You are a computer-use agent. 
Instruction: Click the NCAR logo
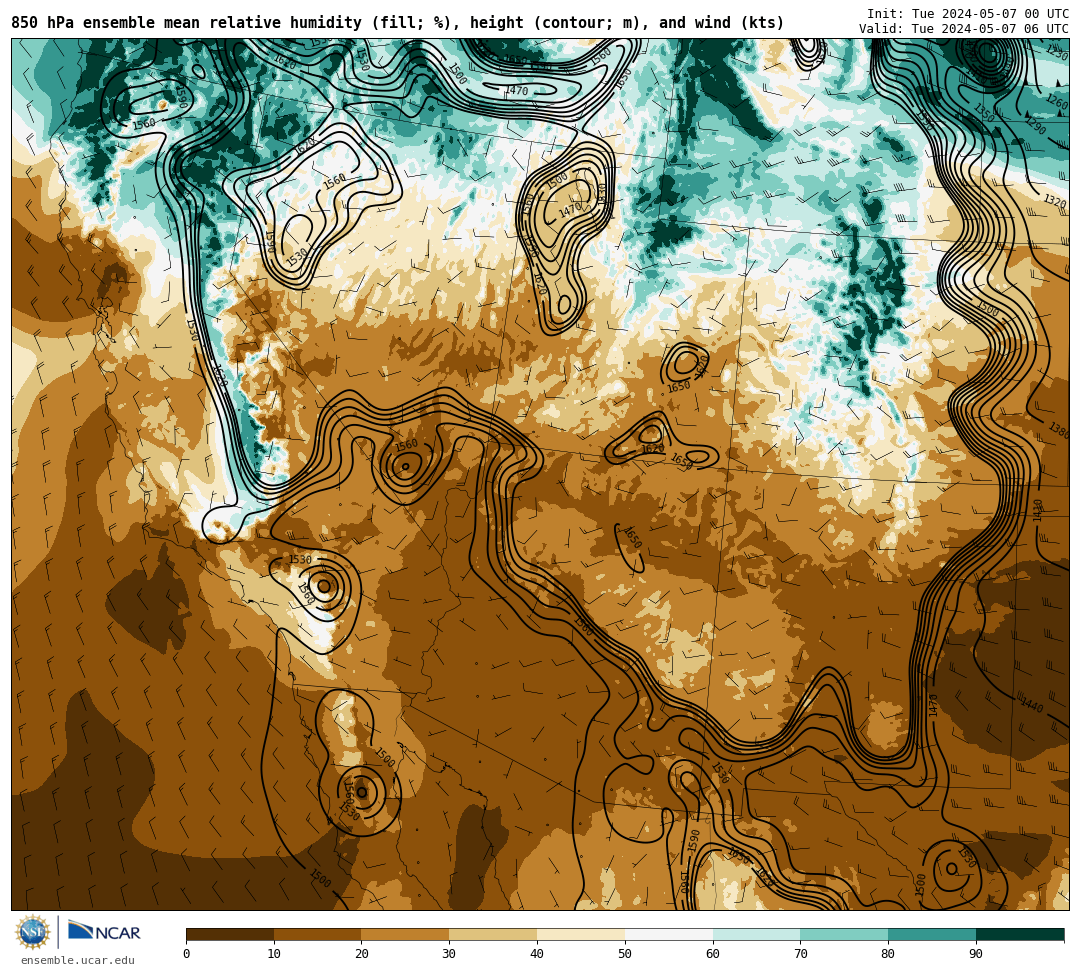tap(104, 932)
